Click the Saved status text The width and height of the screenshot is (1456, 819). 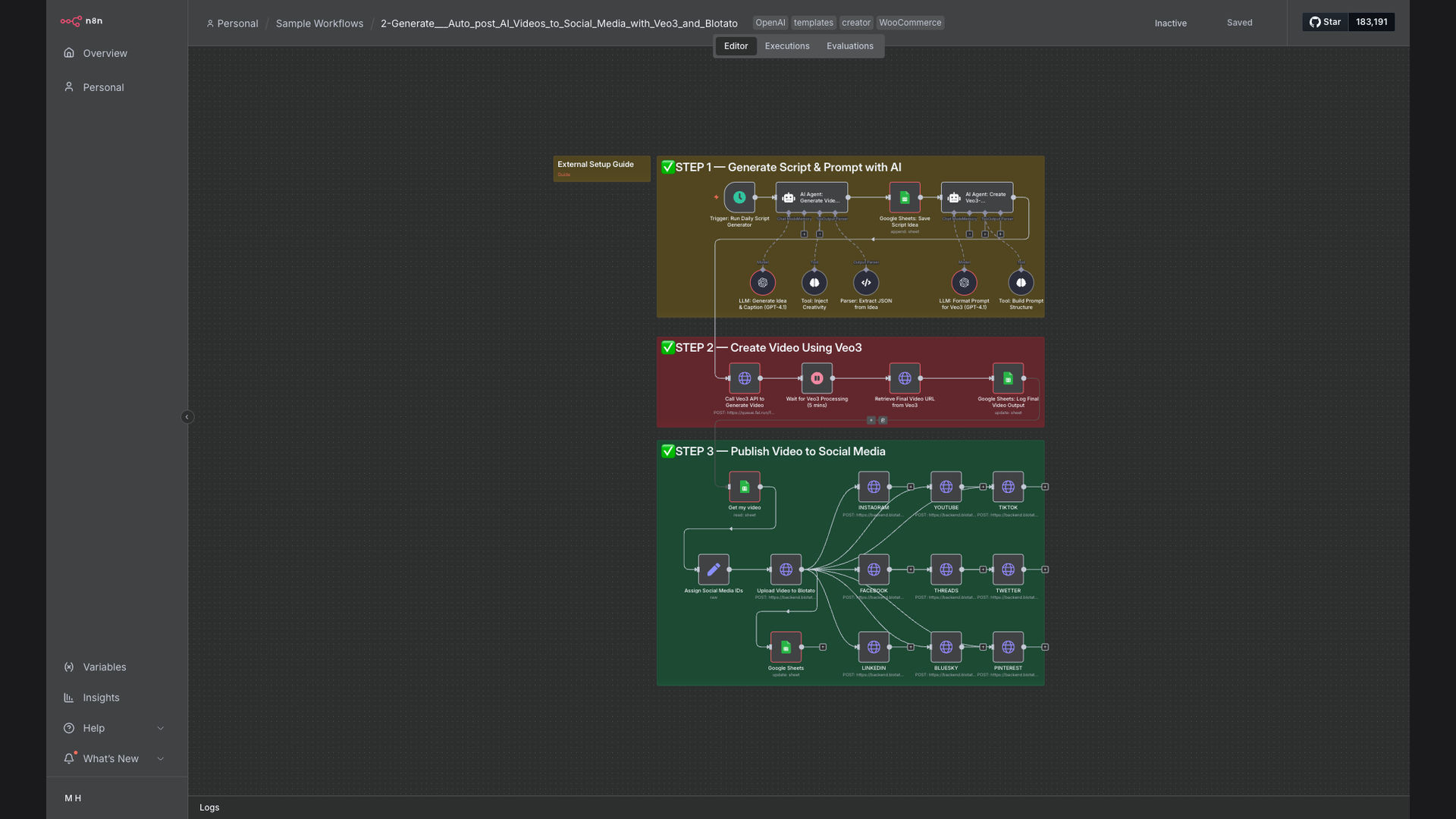(1239, 23)
